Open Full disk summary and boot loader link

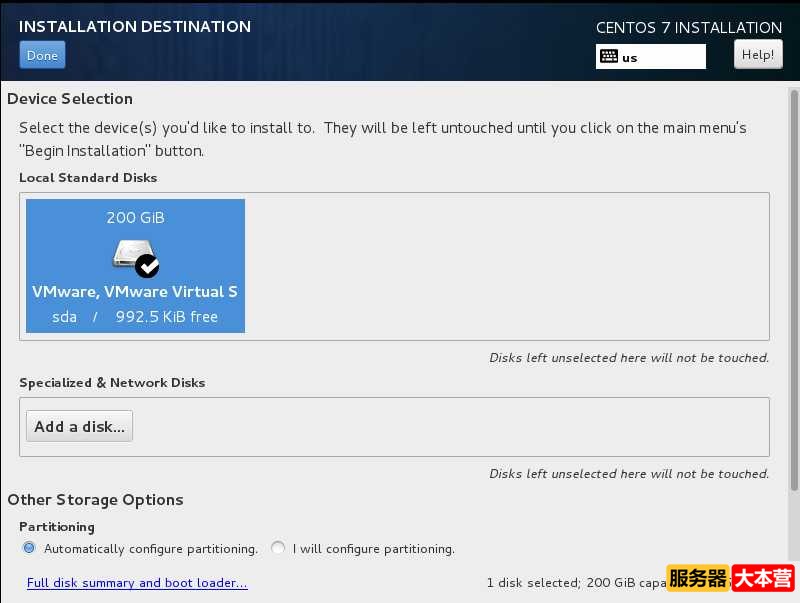click(x=137, y=583)
